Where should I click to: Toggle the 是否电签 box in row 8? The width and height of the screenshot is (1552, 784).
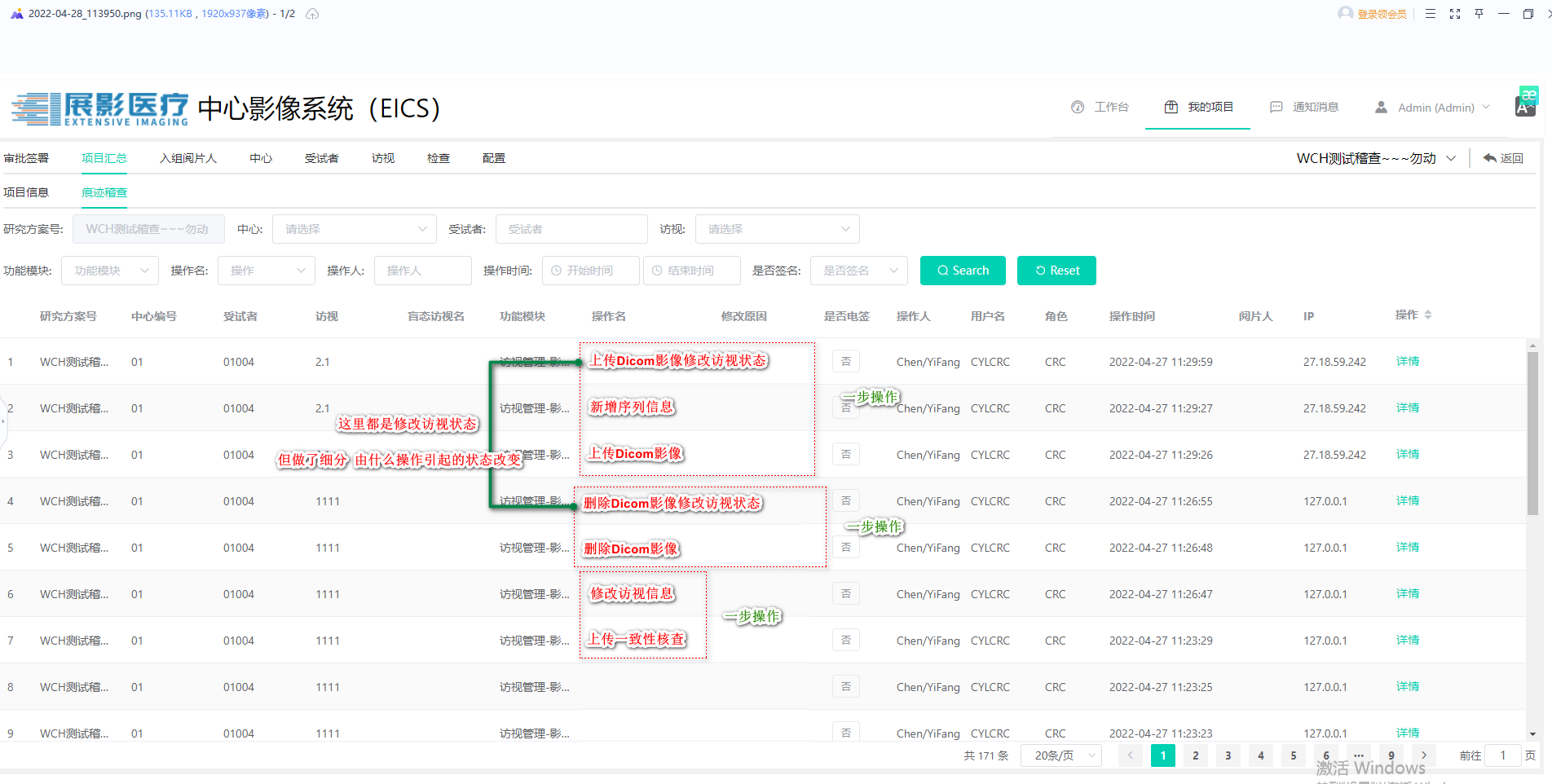point(846,686)
